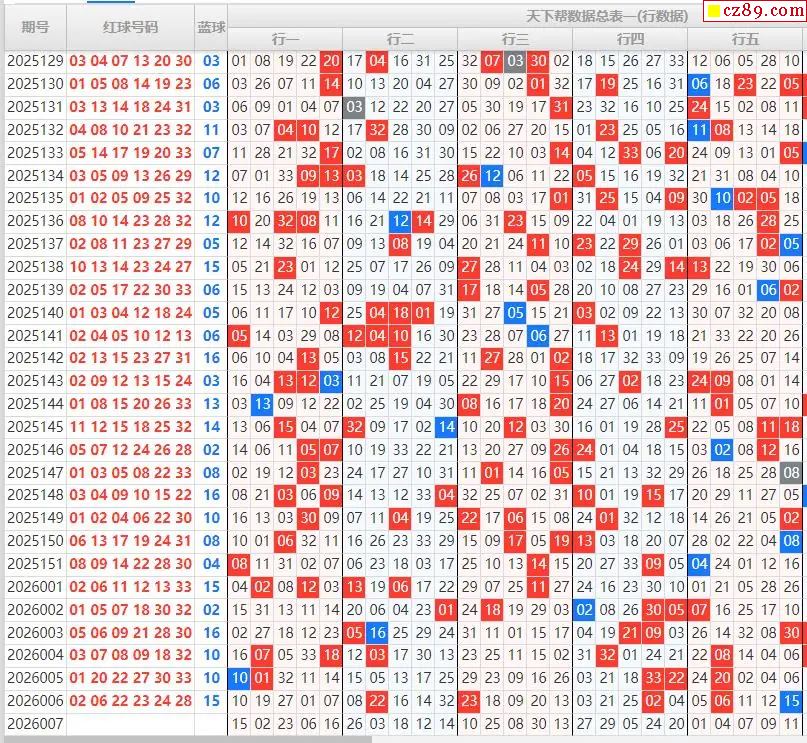Click the empty red ball cell for 2026007
807x743 pixels.
[130, 723]
